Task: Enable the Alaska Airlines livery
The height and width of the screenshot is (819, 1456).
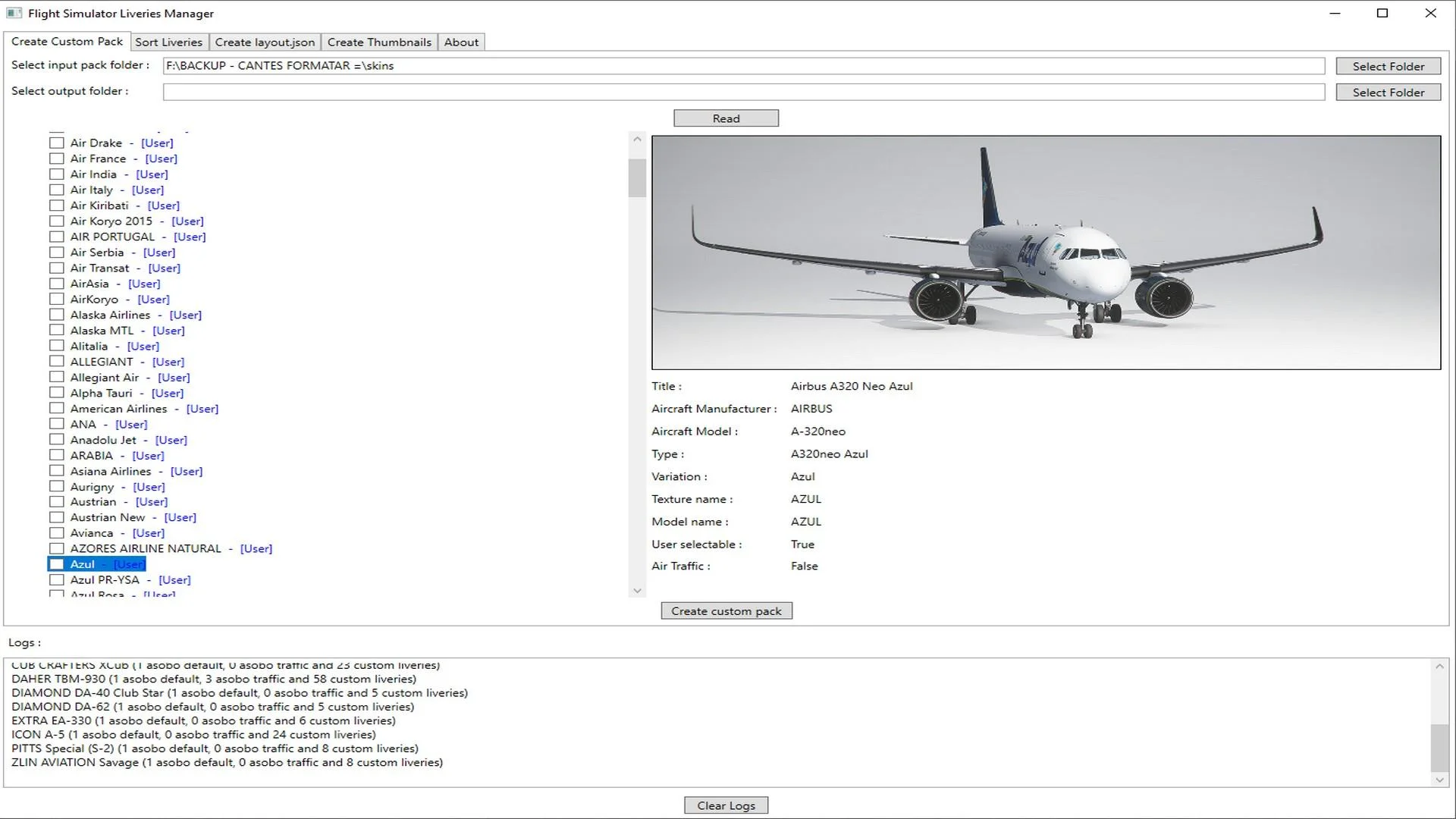Action: coord(57,315)
